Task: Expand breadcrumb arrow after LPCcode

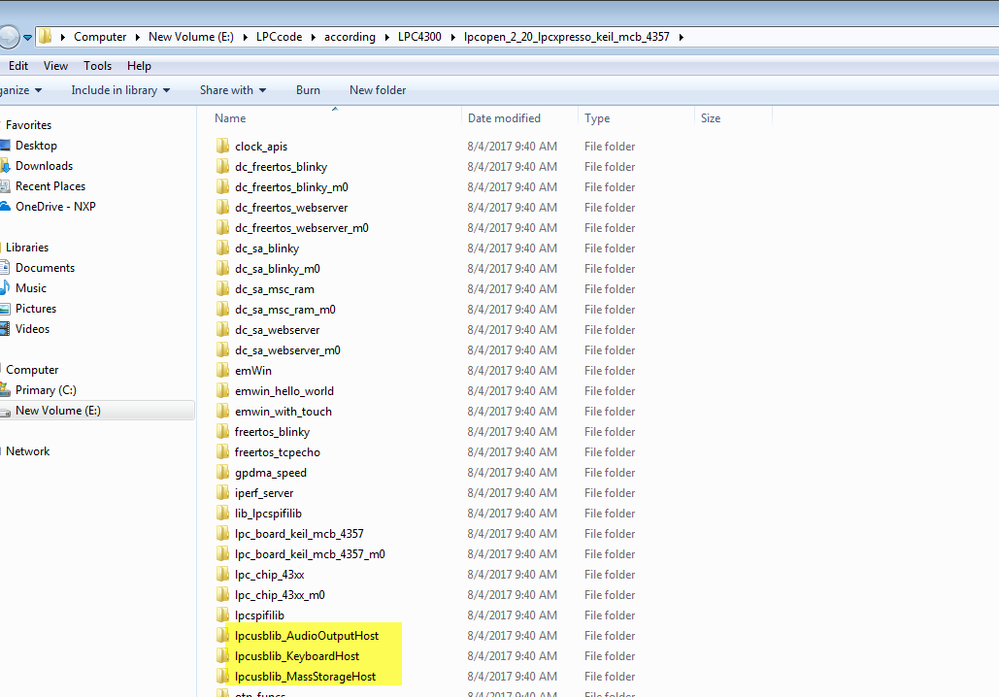Action: pyautogui.click(x=313, y=37)
